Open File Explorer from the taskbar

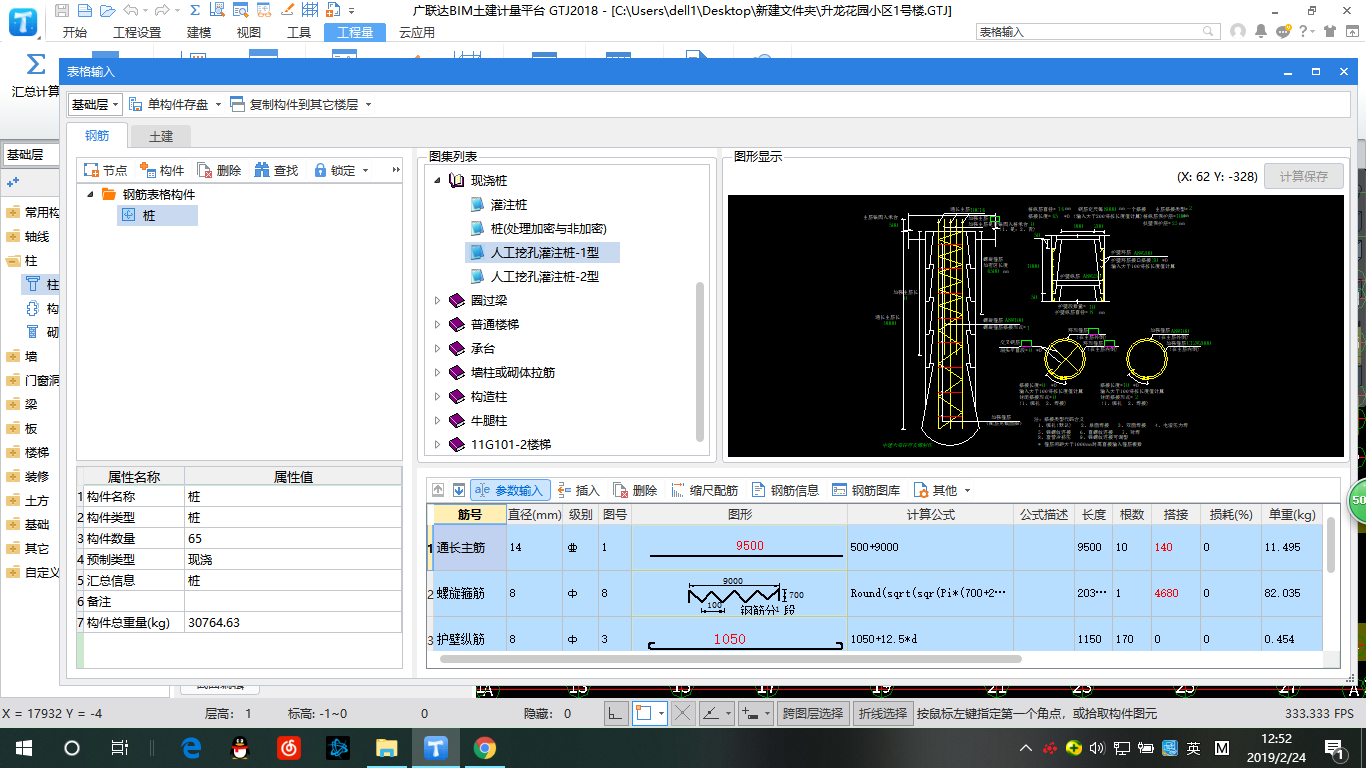click(386, 747)
